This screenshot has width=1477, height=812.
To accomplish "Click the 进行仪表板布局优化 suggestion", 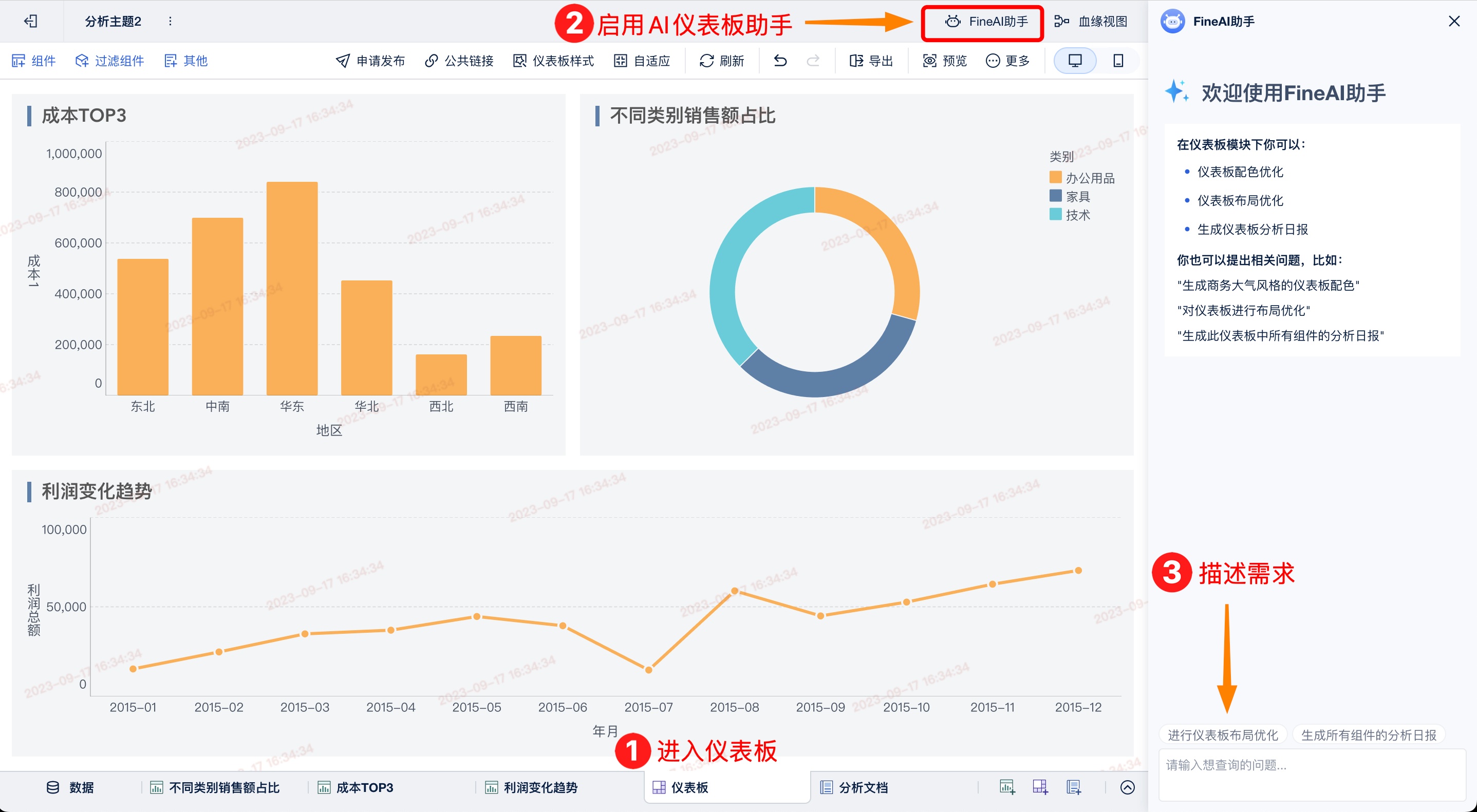I will click(1222, 734).
